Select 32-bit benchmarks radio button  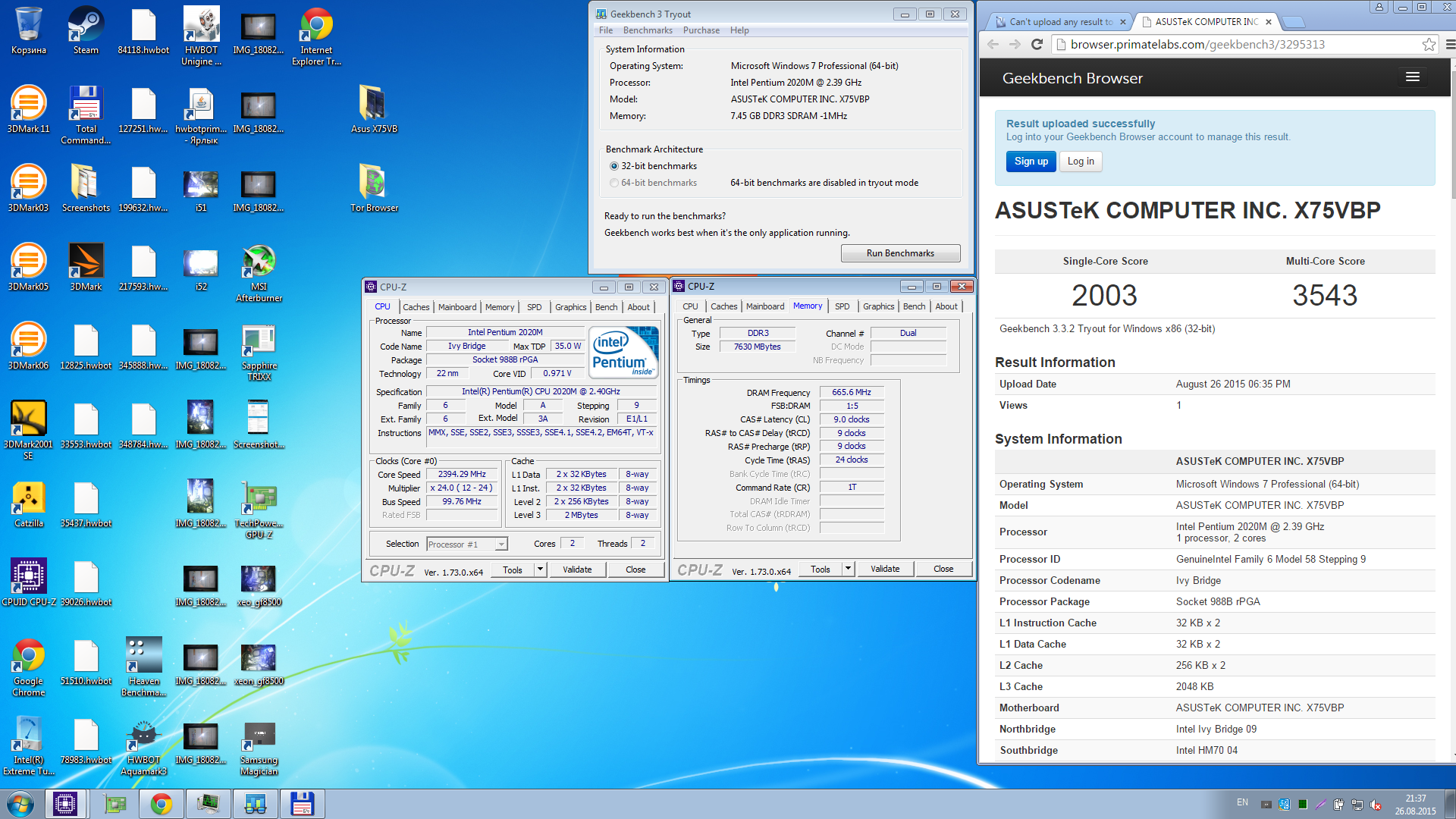point(614,166)
